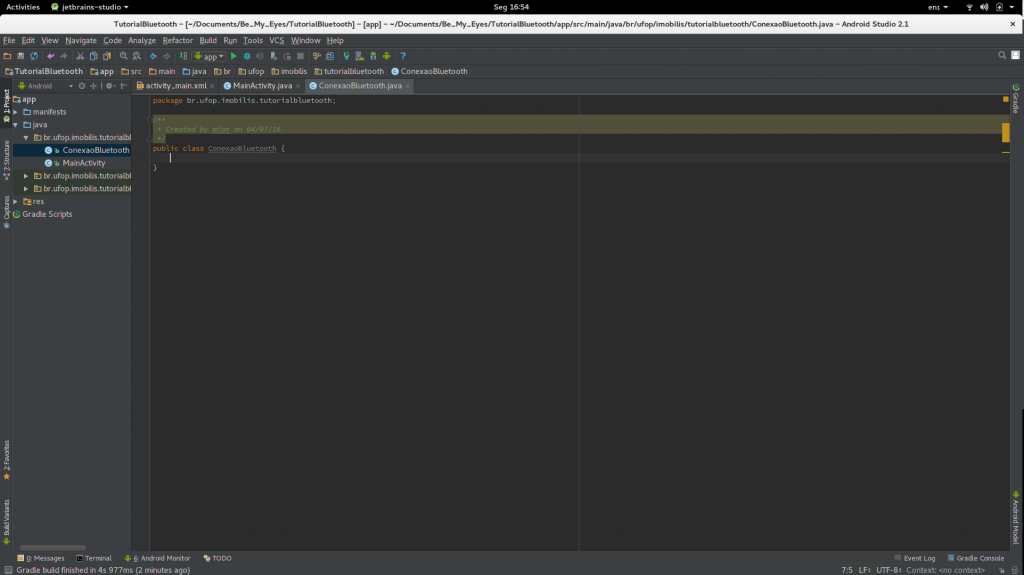Click the Copy toolbar icon
This screenshot has width=1024, height=575.
(x=93, y=56)
